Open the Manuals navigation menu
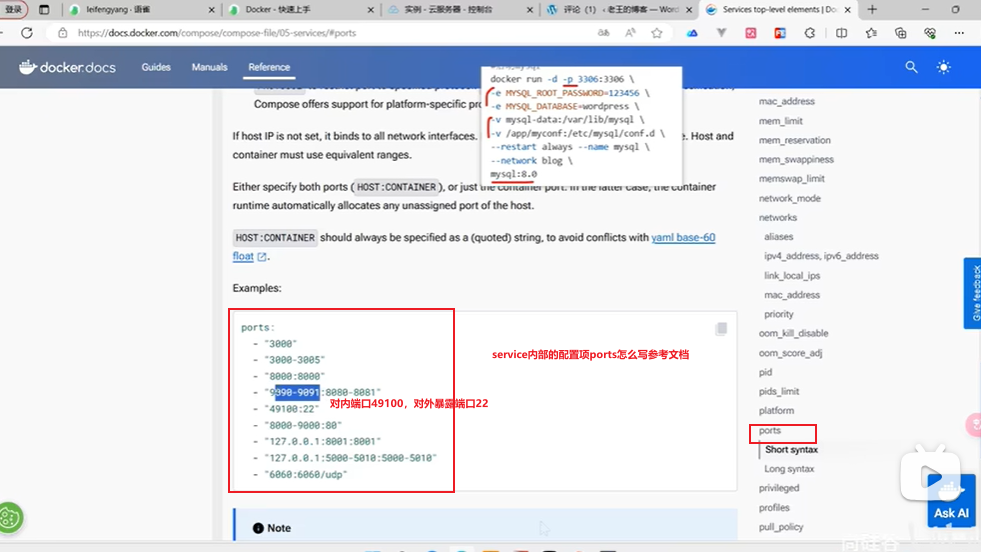This screenshot has height=552, width=981. pyautogui.click(x=210, y=67)
